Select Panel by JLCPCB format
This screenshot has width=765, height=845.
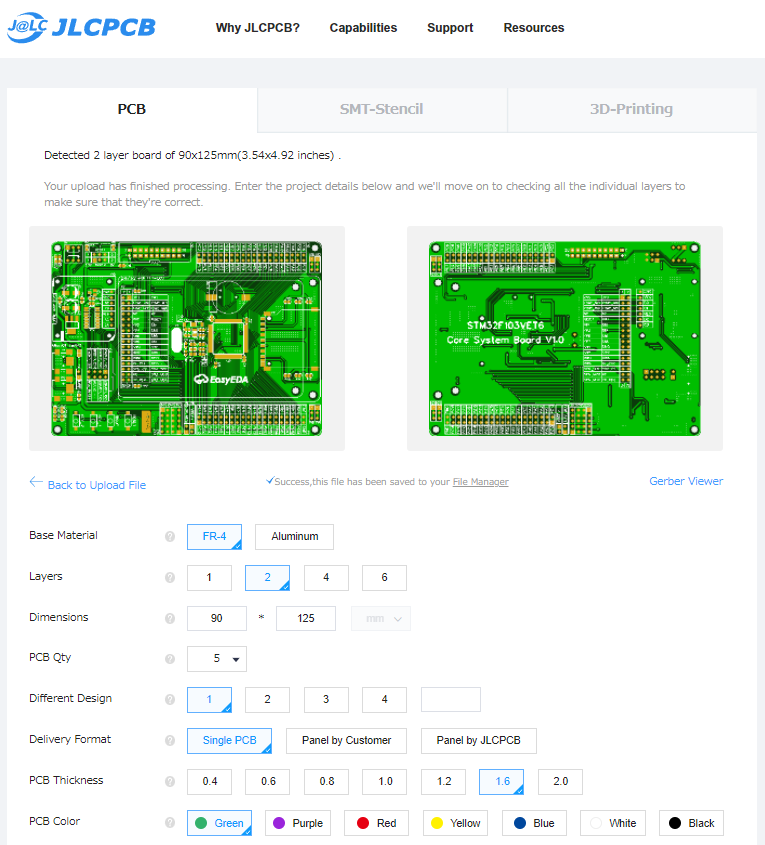click(x=478, y=740)
